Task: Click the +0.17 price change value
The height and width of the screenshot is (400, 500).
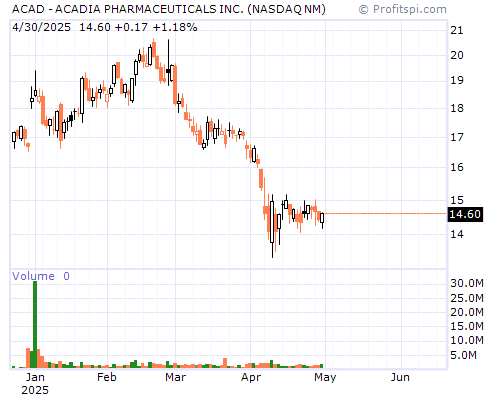Action: (x=131, y=27)
